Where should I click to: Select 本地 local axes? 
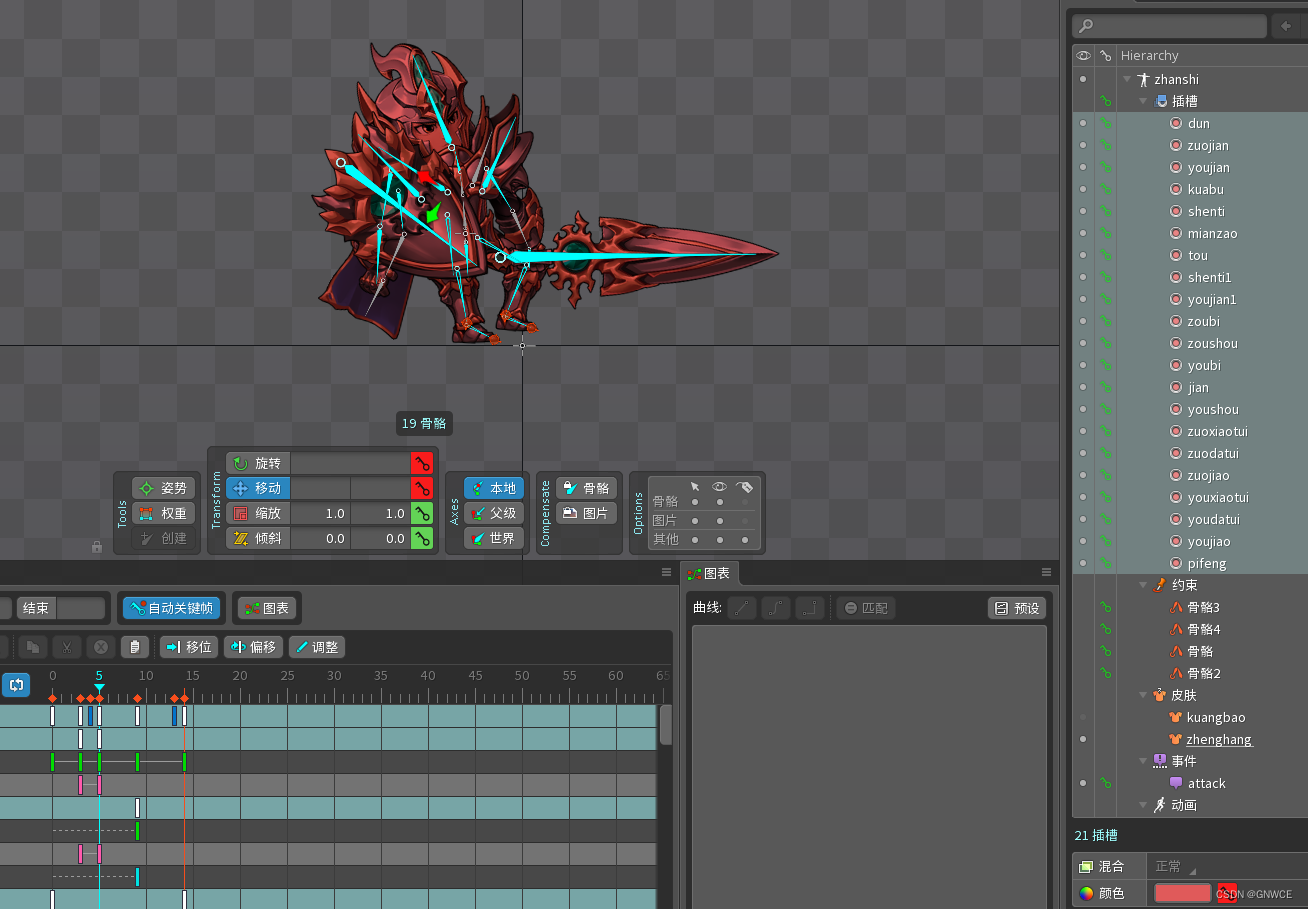(x=493, y=488)
